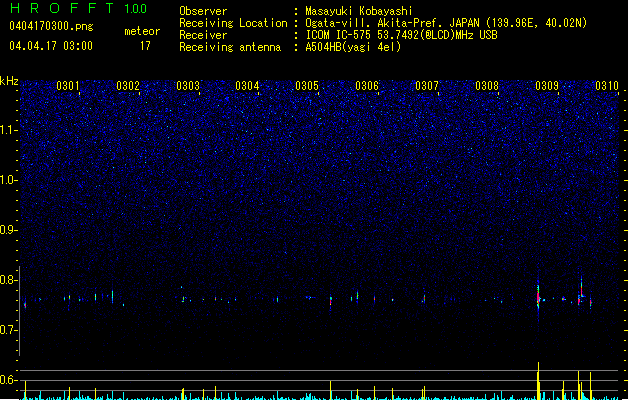Click the HROFFT 1.0.0 title text
Viewport: 629px width, 400px height.
click(79, 8)
